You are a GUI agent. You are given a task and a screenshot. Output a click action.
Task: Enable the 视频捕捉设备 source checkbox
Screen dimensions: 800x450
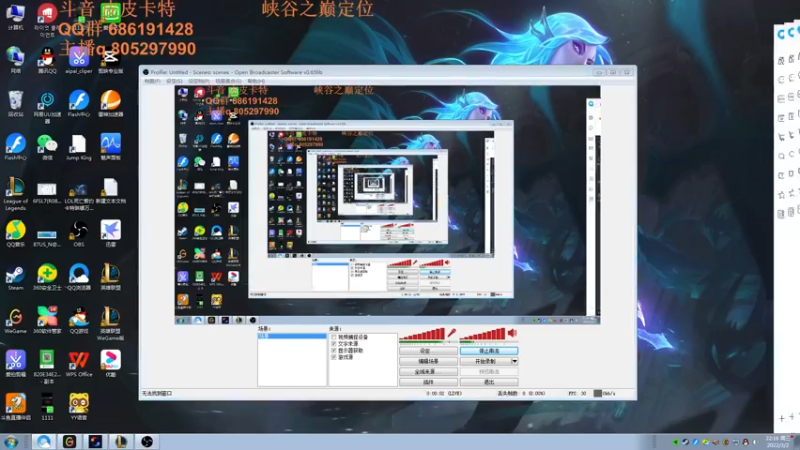(x=334, y=338)
